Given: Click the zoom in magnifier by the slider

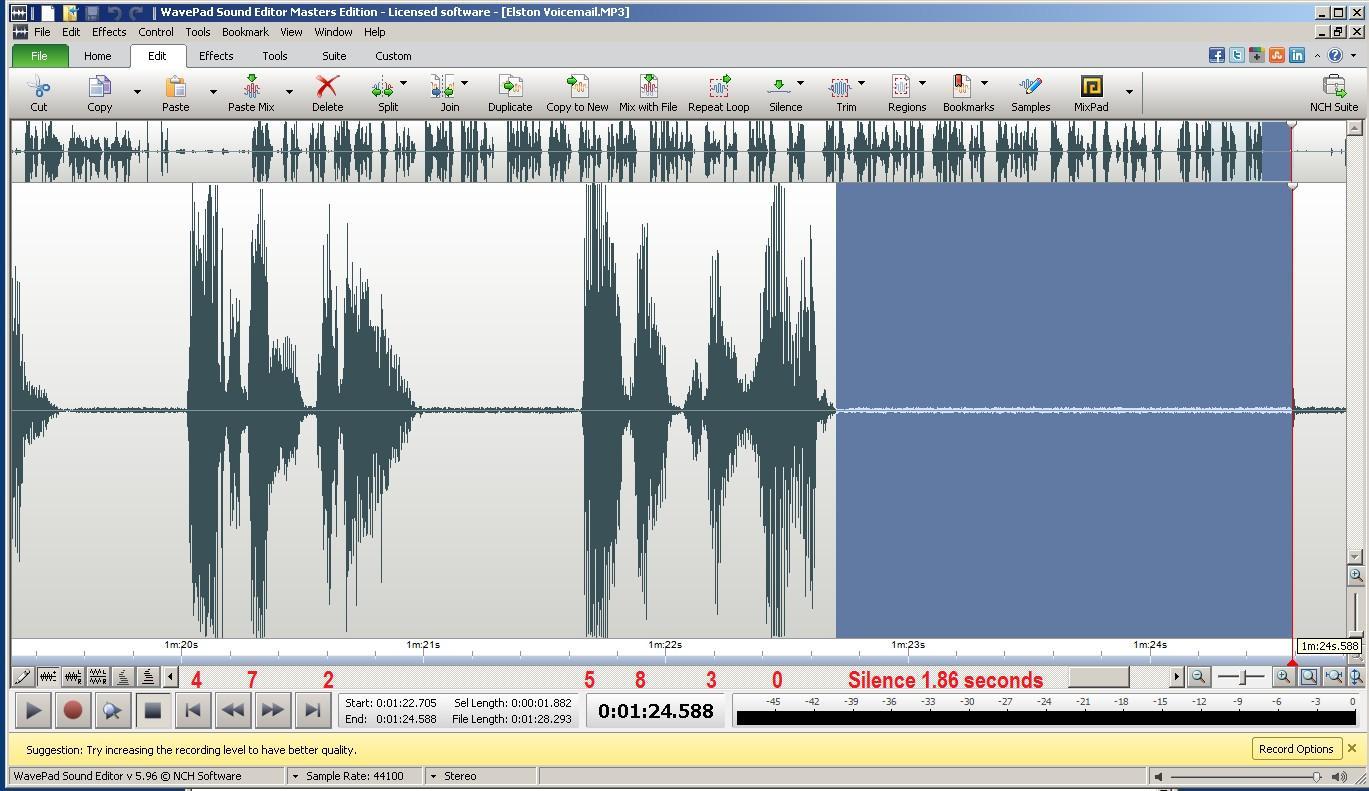Looking at the screenshot, I should pos(1283,677).
